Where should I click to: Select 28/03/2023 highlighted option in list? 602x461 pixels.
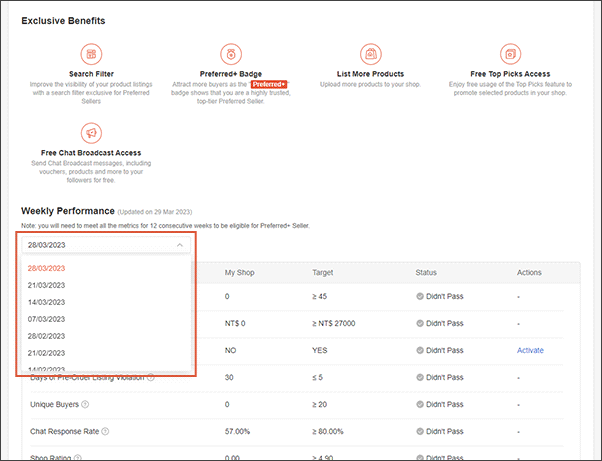tap(47, 268)
